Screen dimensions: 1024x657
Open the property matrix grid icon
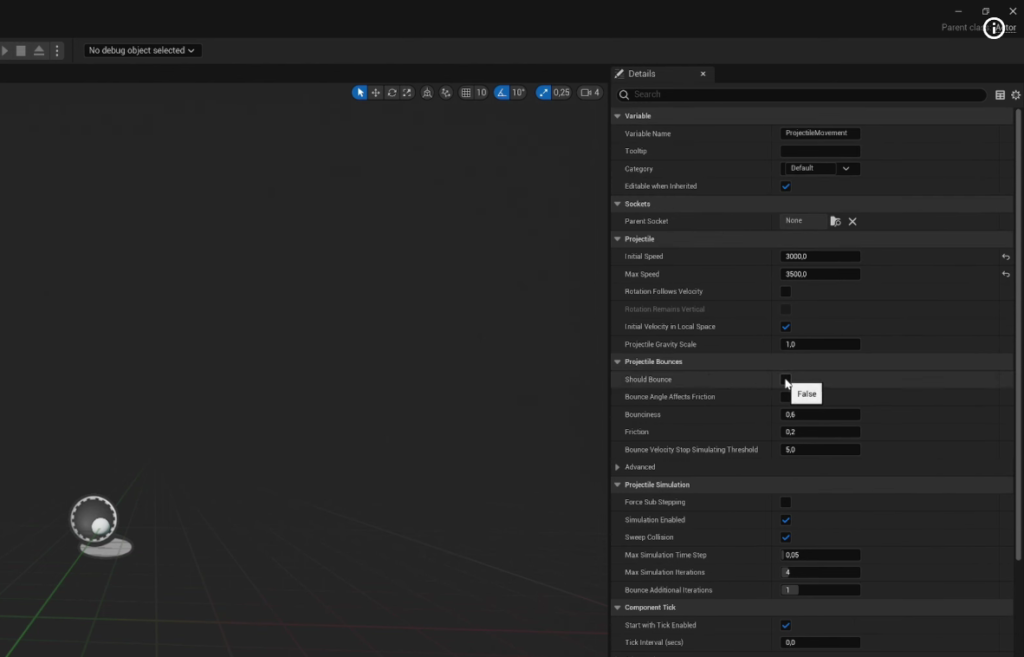1000,95
